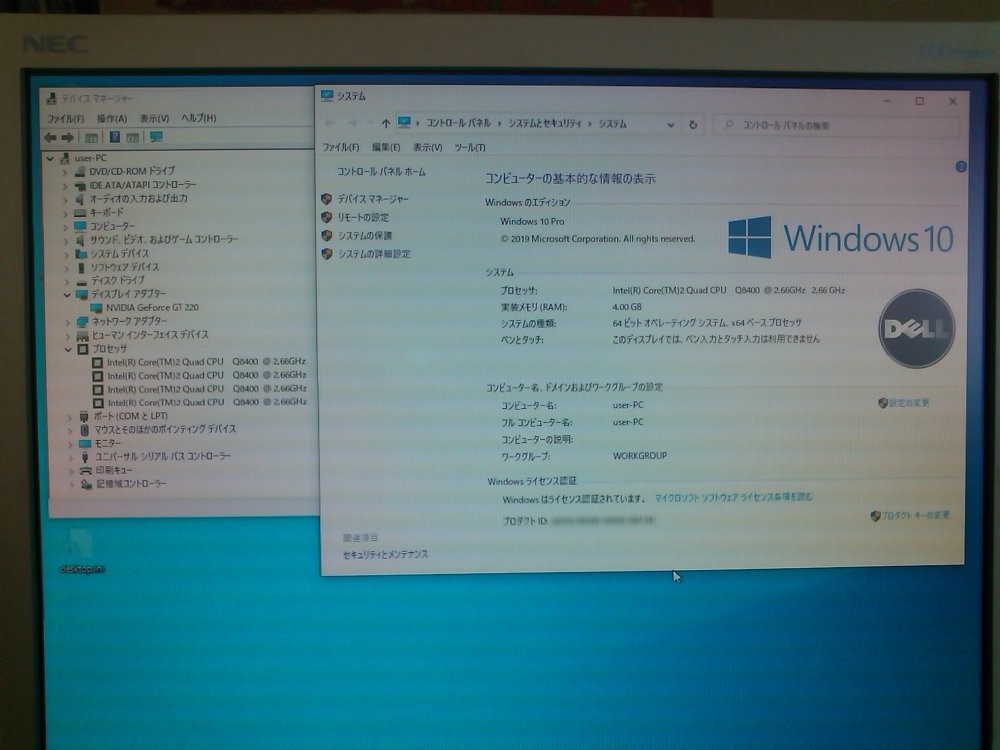The image size is (1000, 750).
Task: Expand ネットワーク アダプター
Action: click(68, 322)
